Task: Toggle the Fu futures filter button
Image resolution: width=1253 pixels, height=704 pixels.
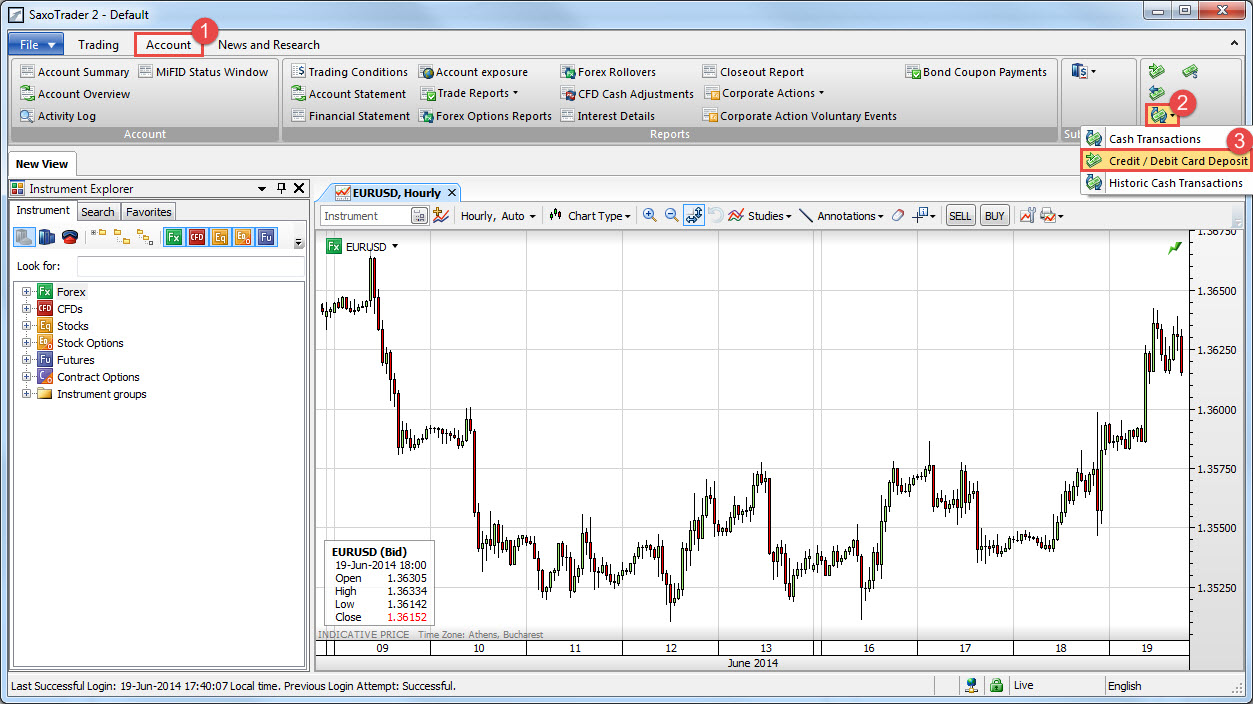Action: pyautogui.click(x=266, y=237)
